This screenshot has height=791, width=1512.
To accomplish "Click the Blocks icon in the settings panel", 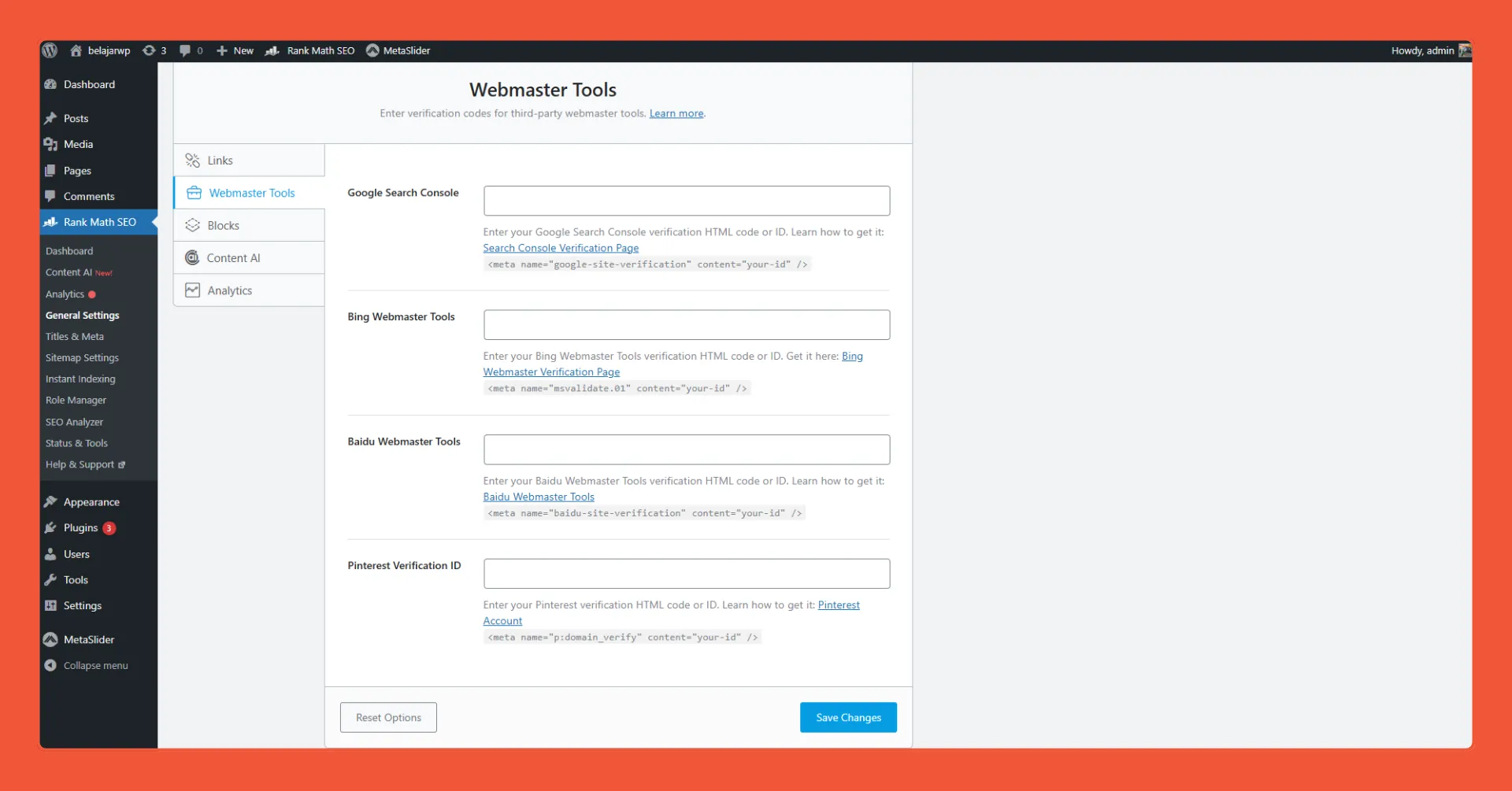I will click(193, 224).
